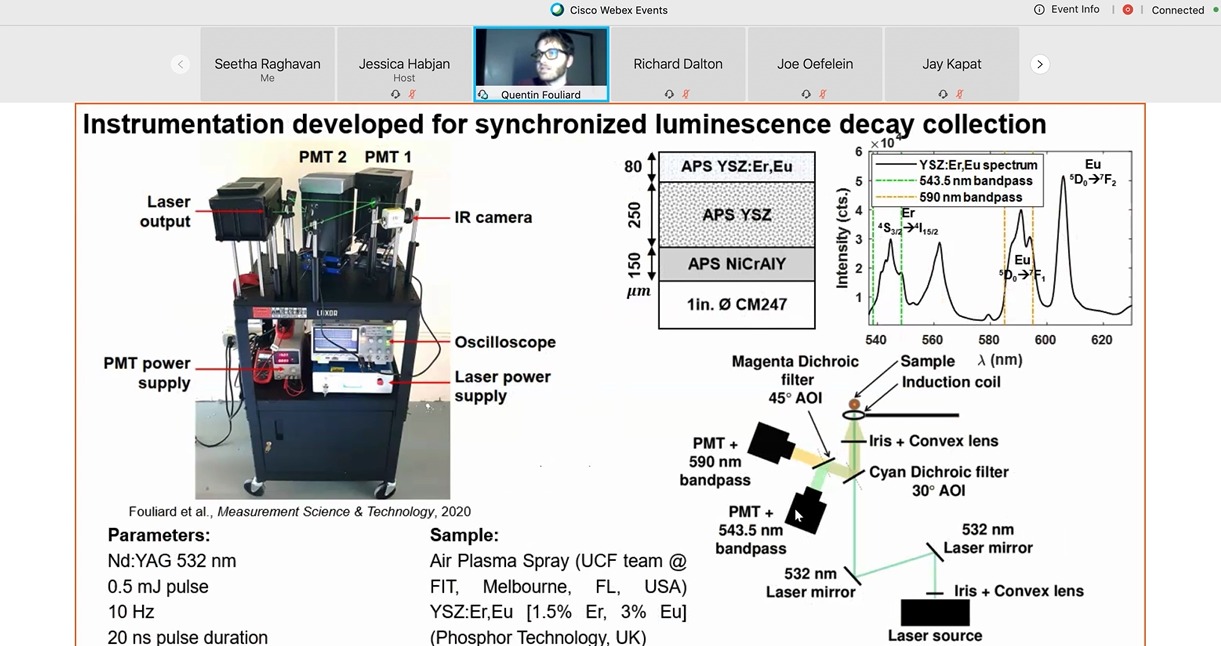Click Richard Dalton's muted microphone icon
This screenshot has height=646, width=1221.
(x=686, y=94)
